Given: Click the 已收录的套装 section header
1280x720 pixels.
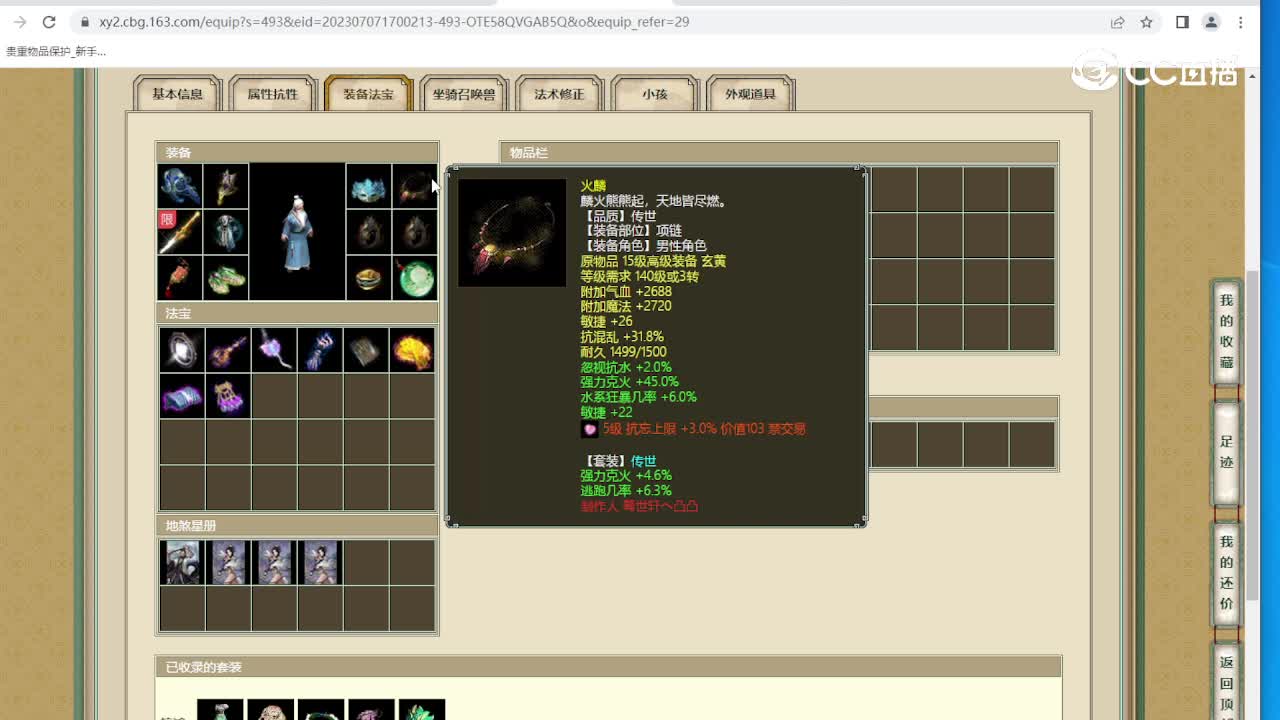Looking at the screenshot, I should (608, 667).
